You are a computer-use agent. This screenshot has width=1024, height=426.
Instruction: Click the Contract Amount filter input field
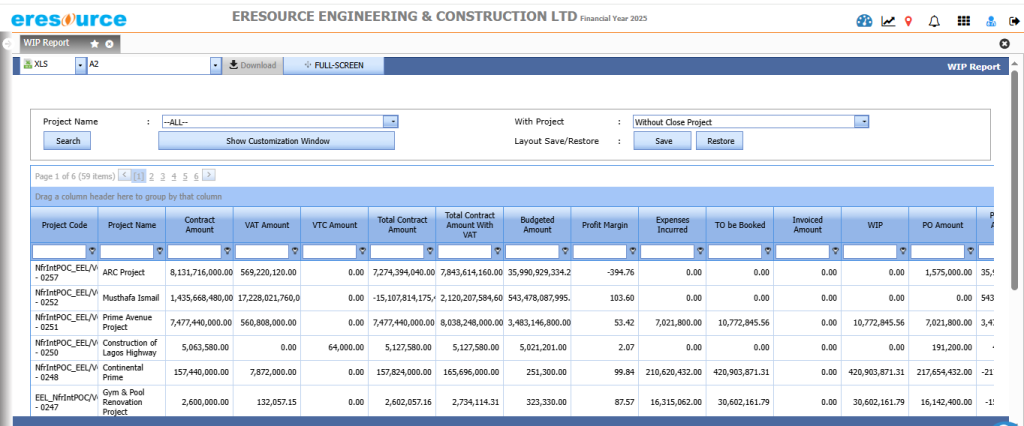(193, 250)
